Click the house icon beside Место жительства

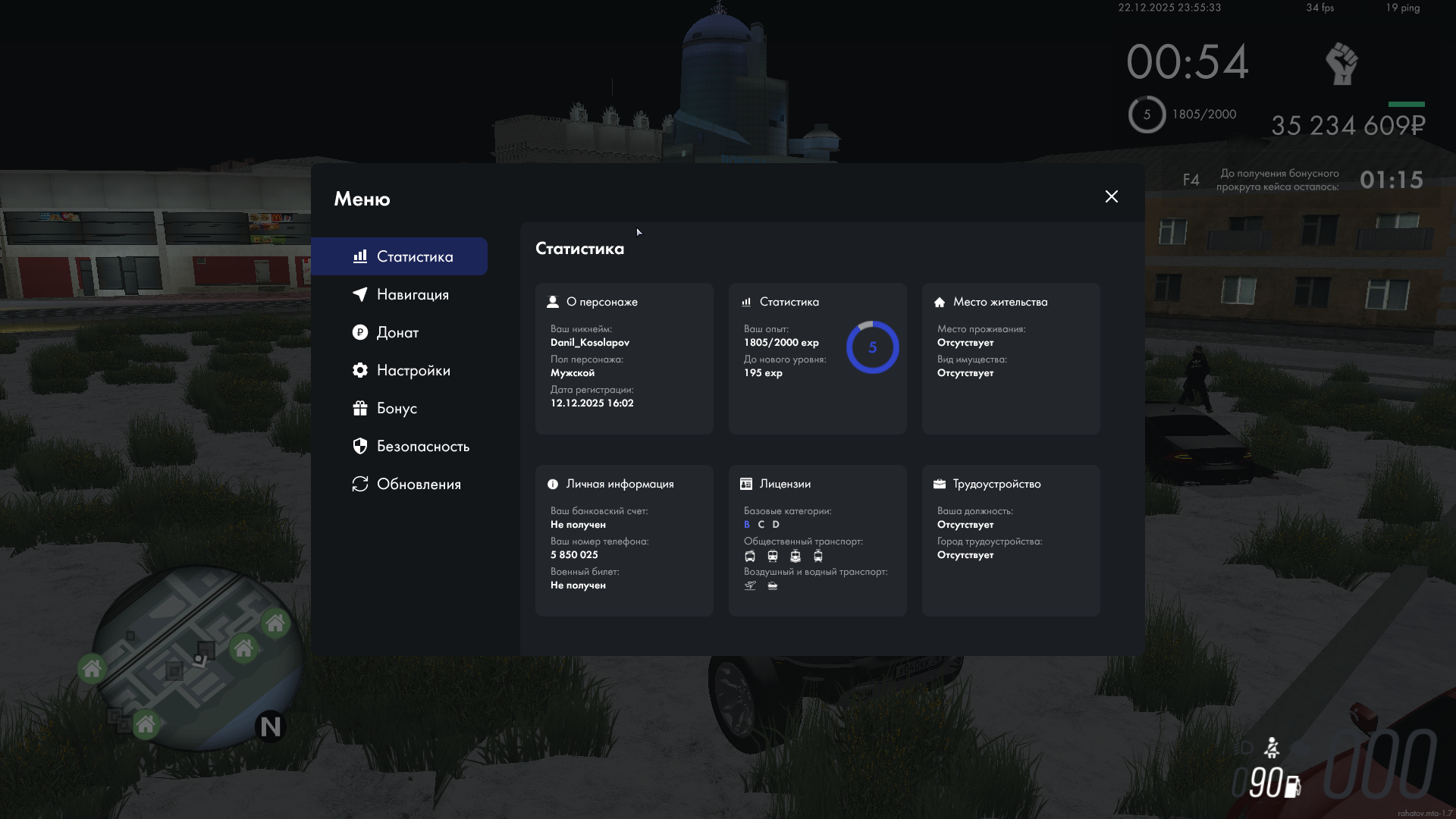click(x=940, y=302)
